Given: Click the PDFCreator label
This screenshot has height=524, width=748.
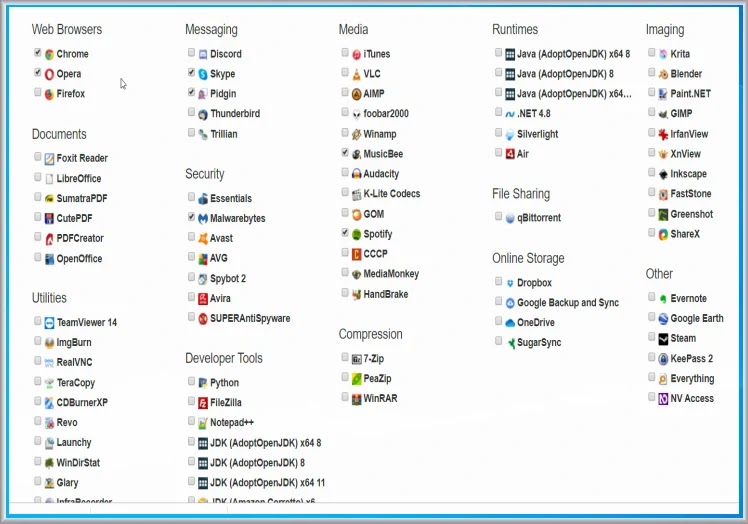Looking at the screenshot, I should [x=80, y=238].
